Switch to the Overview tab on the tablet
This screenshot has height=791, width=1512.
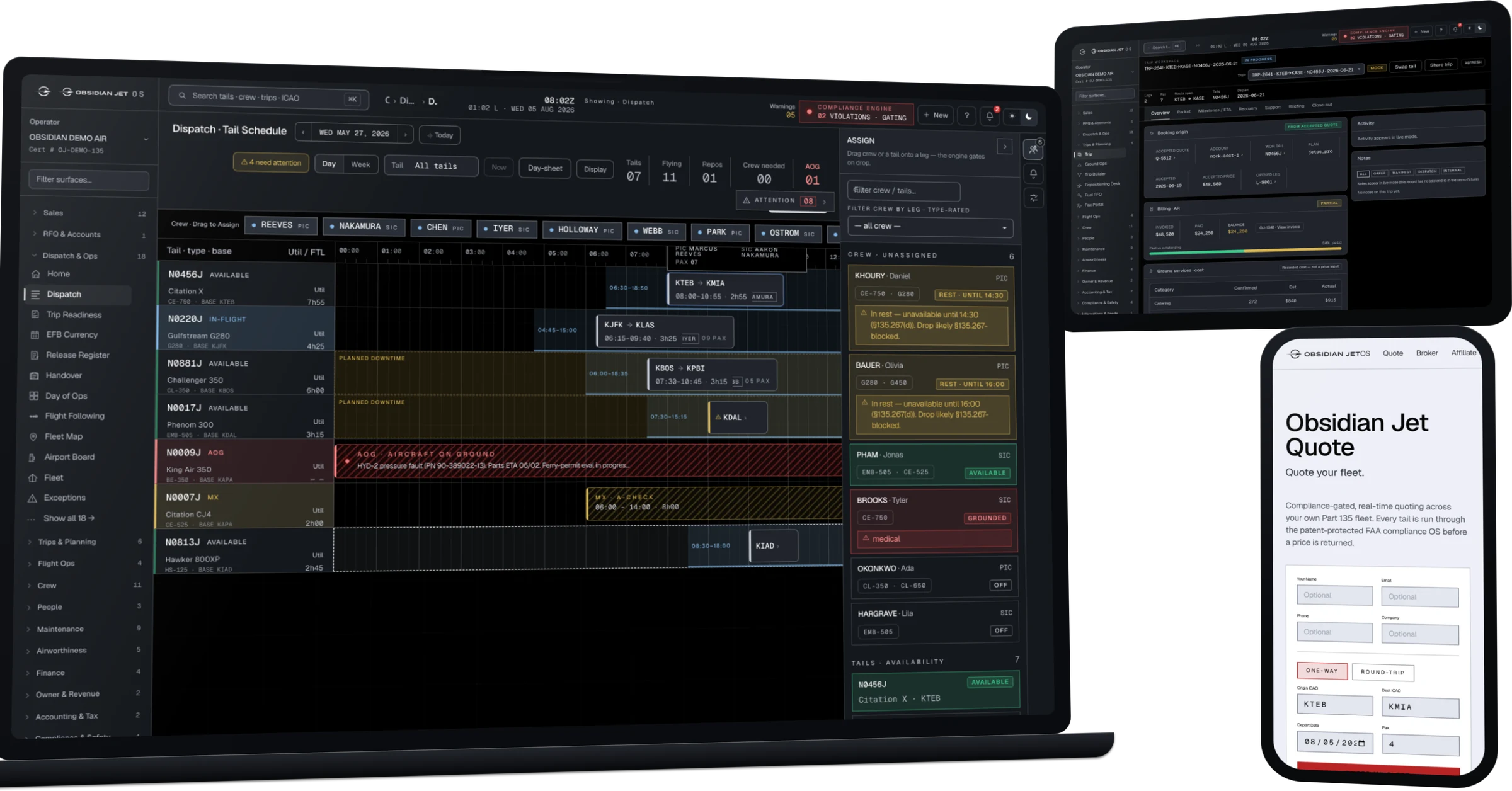tap(1160, 113)
